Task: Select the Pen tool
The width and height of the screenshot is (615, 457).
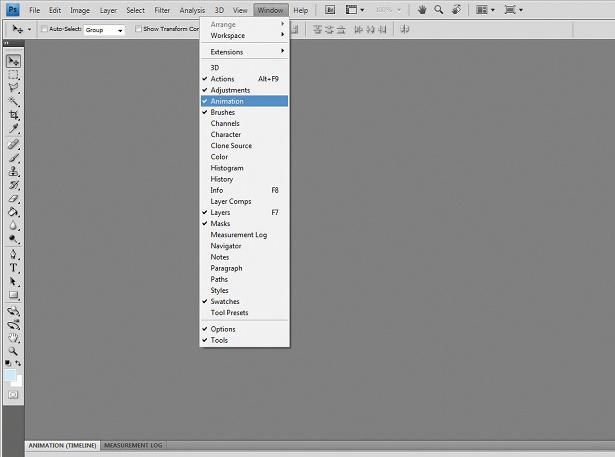Action: click(13, 254)
